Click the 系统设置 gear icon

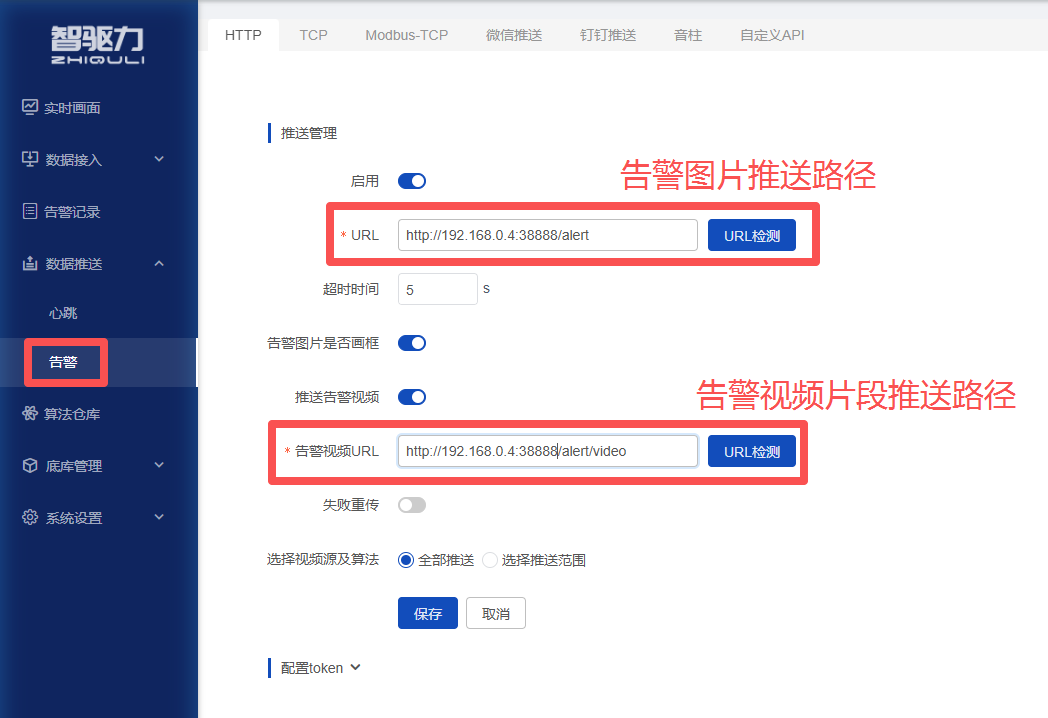click(x=30, y=517)
